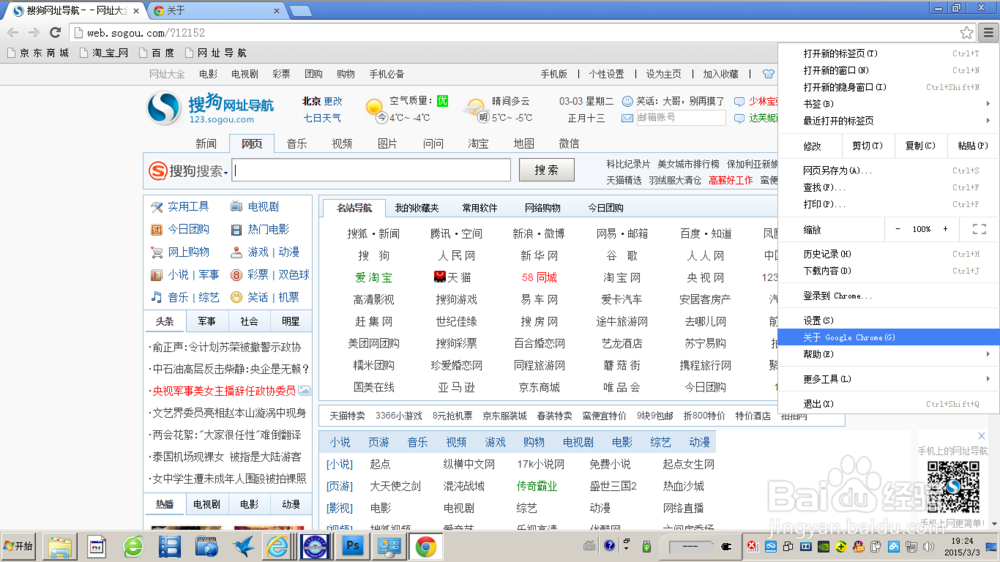
Task: Open 淘宝网 bookmark in bookmarks bar
Action: click(104, 53)
